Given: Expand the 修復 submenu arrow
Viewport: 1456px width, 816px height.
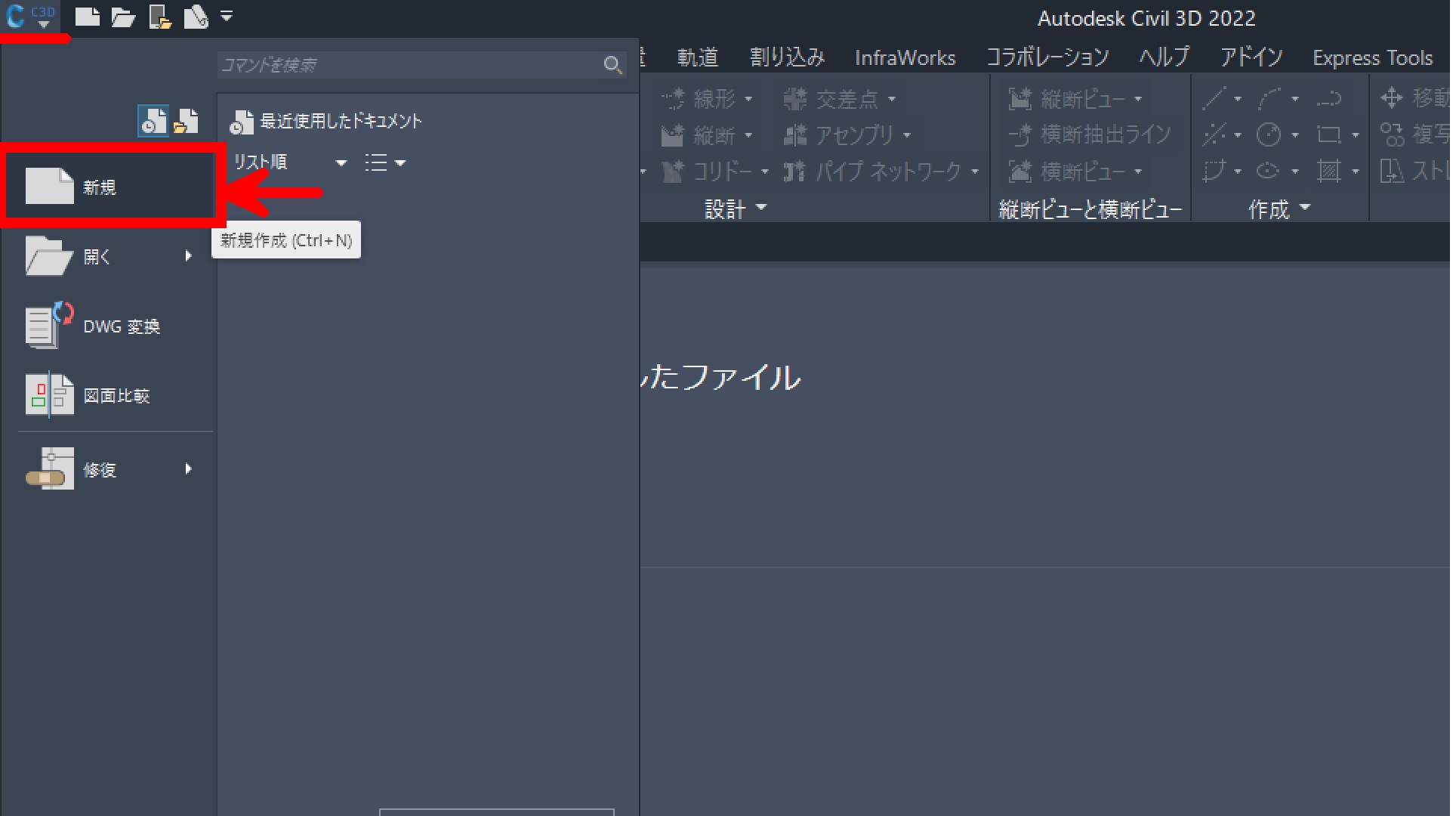Looking at the screenshot, I should (x=189, y=469).
